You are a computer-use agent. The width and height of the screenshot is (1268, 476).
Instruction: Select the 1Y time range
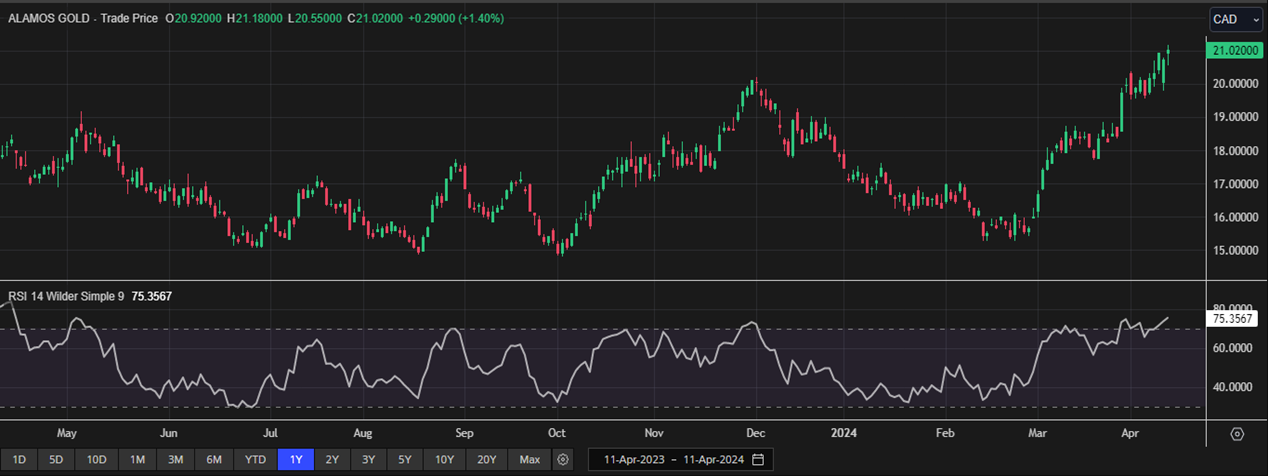296,459
